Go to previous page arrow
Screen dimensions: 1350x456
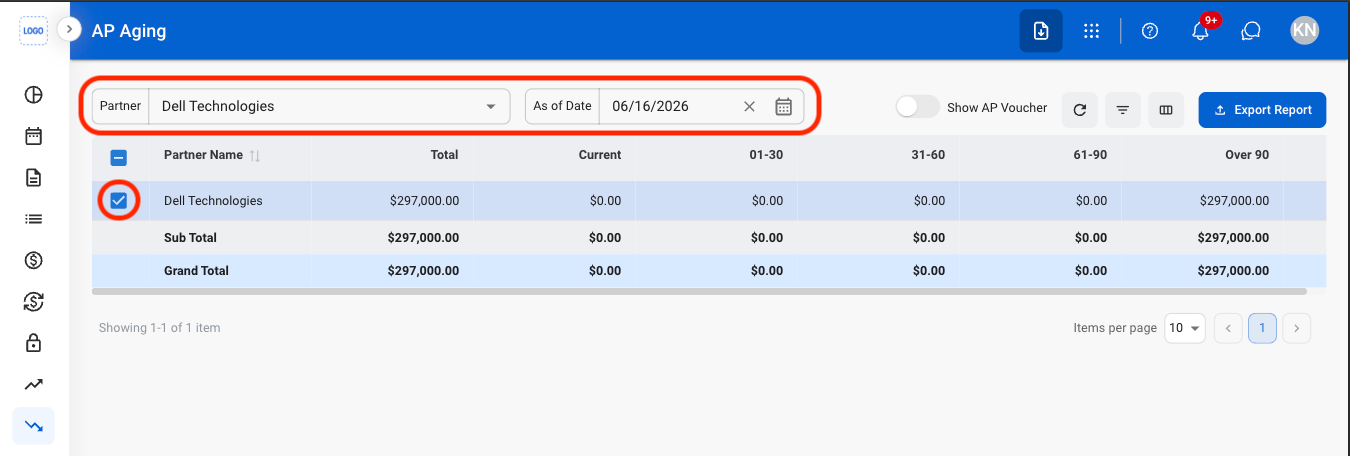[1228, 328]
